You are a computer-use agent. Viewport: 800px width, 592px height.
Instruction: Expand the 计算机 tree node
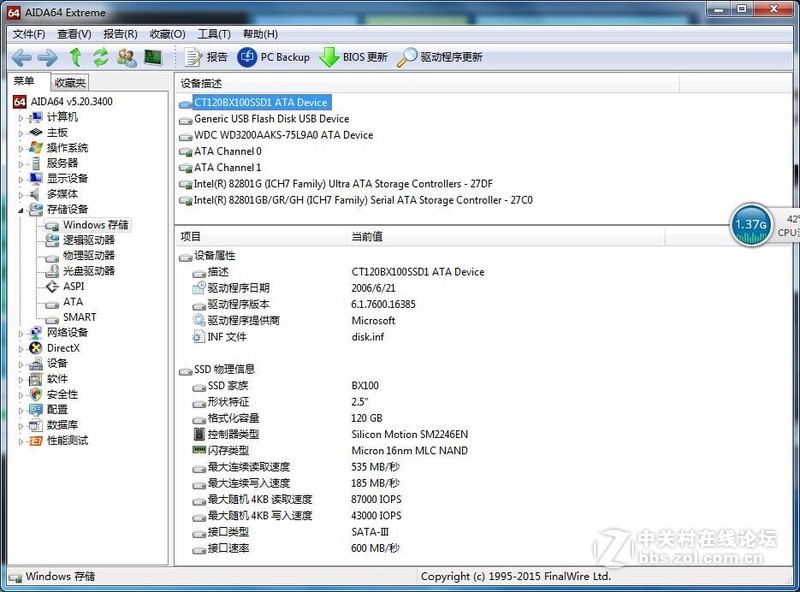[x=21, y=118]
